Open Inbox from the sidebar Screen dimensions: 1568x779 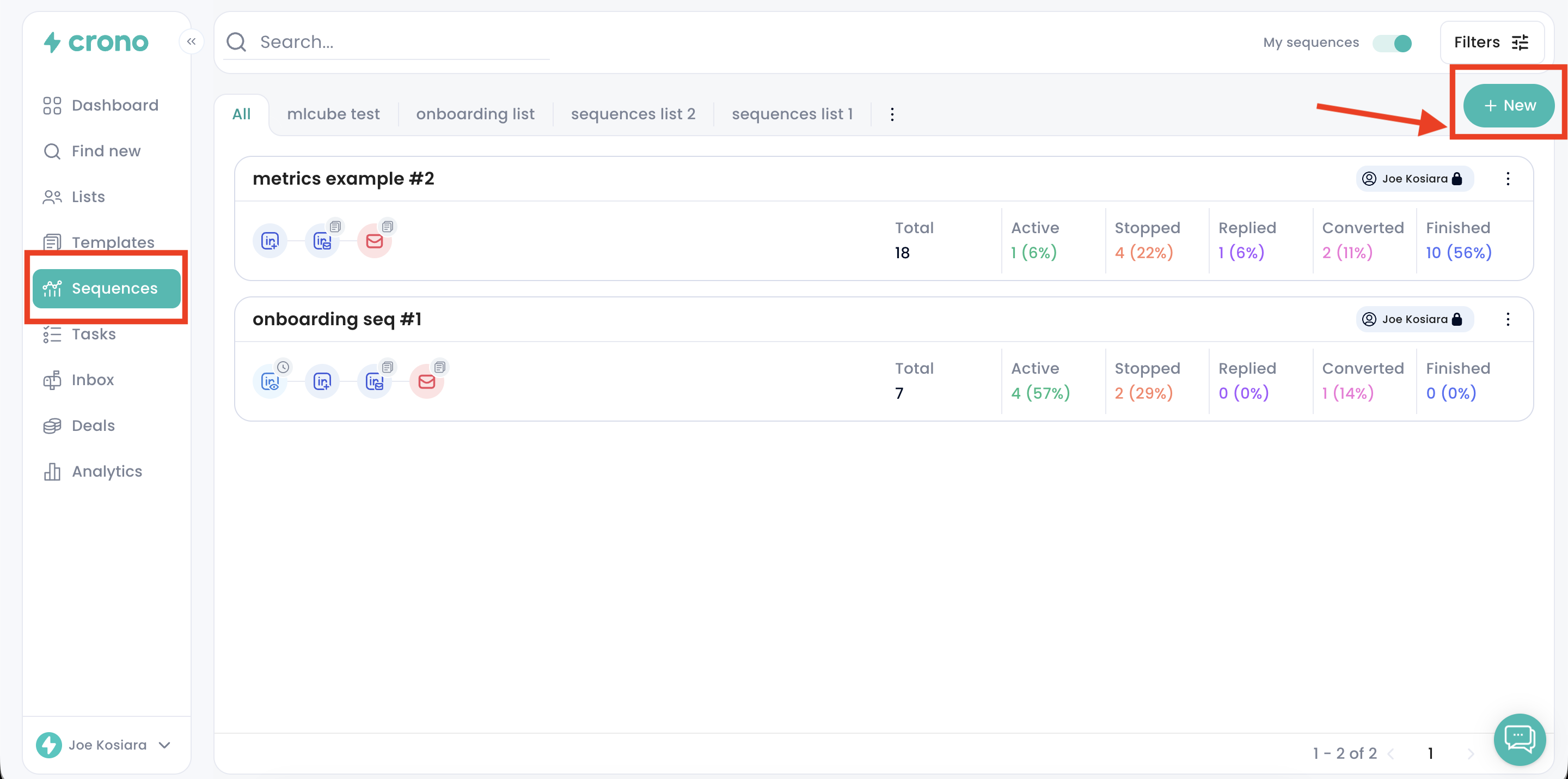(93, 380)
